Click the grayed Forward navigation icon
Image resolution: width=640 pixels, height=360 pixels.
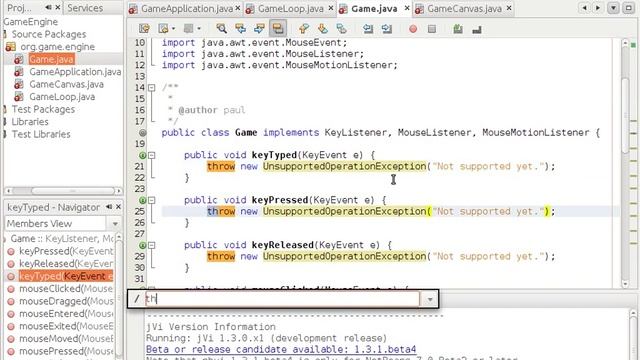tap(188, 29)
